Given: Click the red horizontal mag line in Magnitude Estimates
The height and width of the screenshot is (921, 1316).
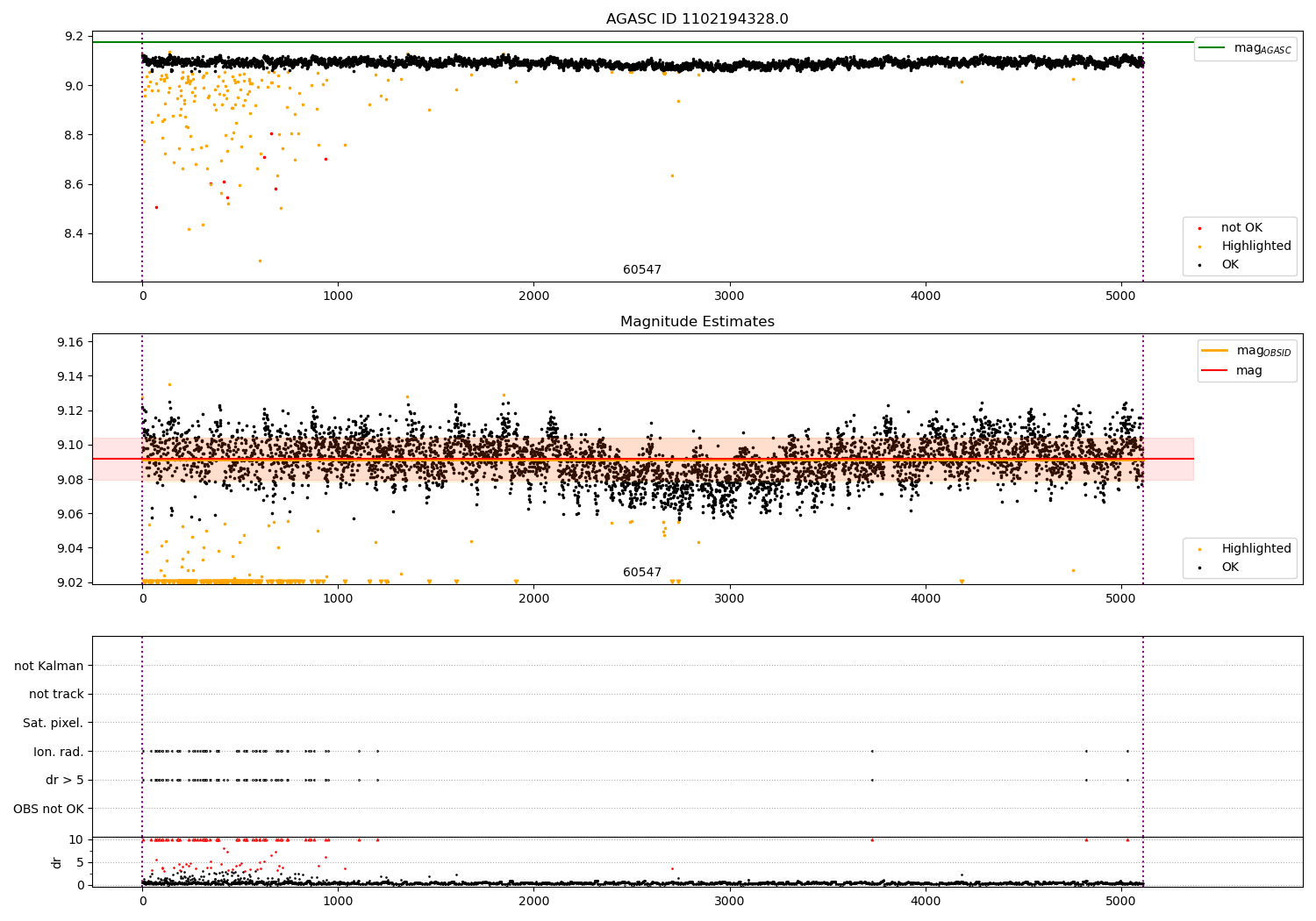Looking at the screenshot, I should point(643,459).
